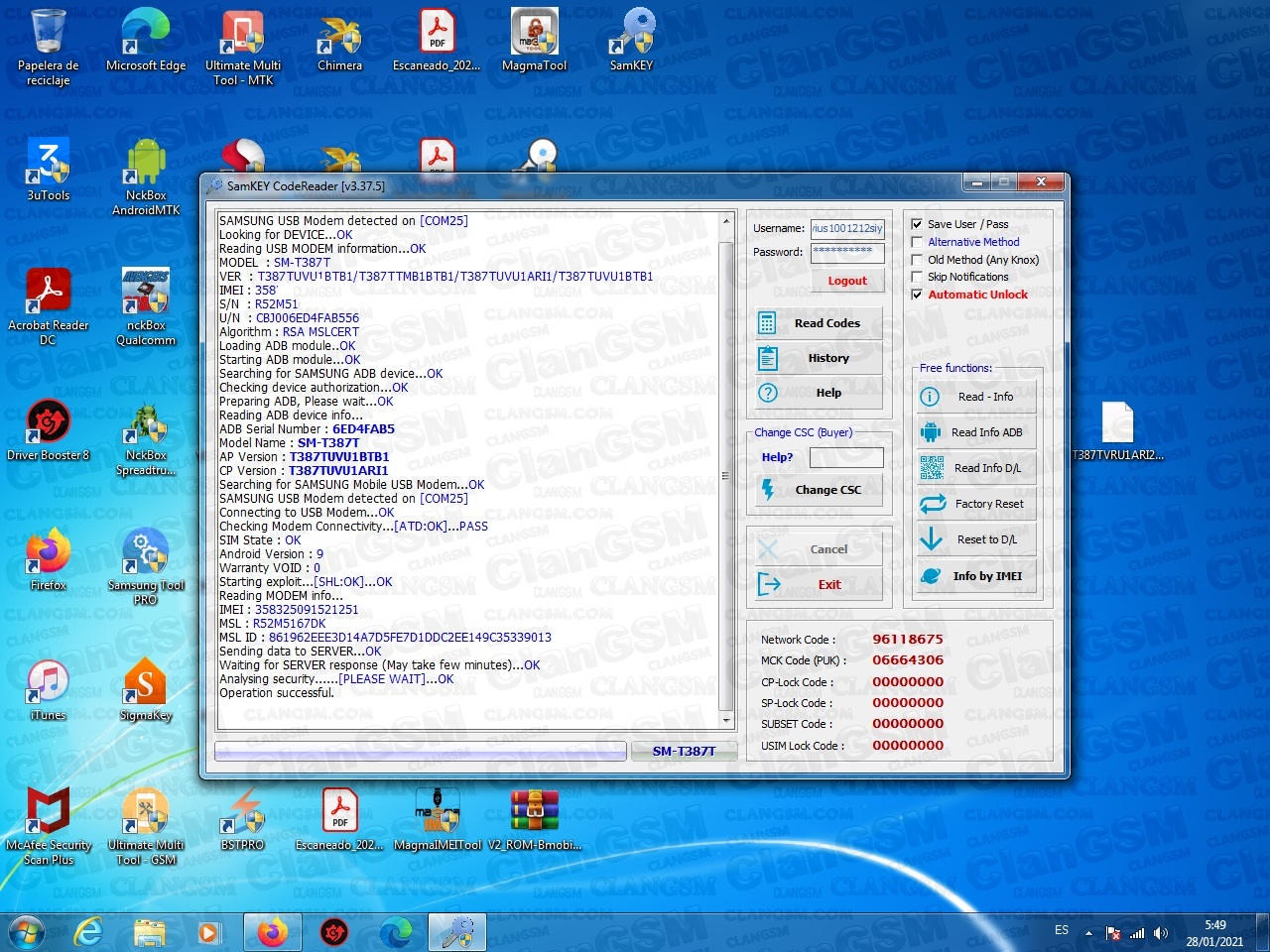Open NckBox Spreadtrum desktop shortcut
This screenshot has width=1270, height=952.
(x=146, y=437)
